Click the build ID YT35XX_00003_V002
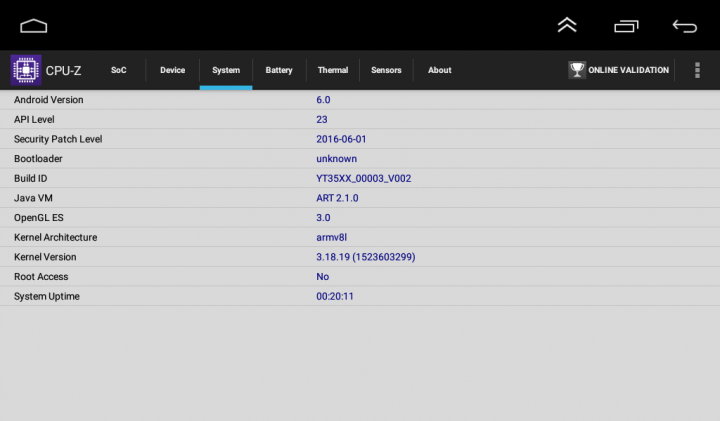This screenshot has width=720, height=421. pyautogui.click(x=364, y=179)
